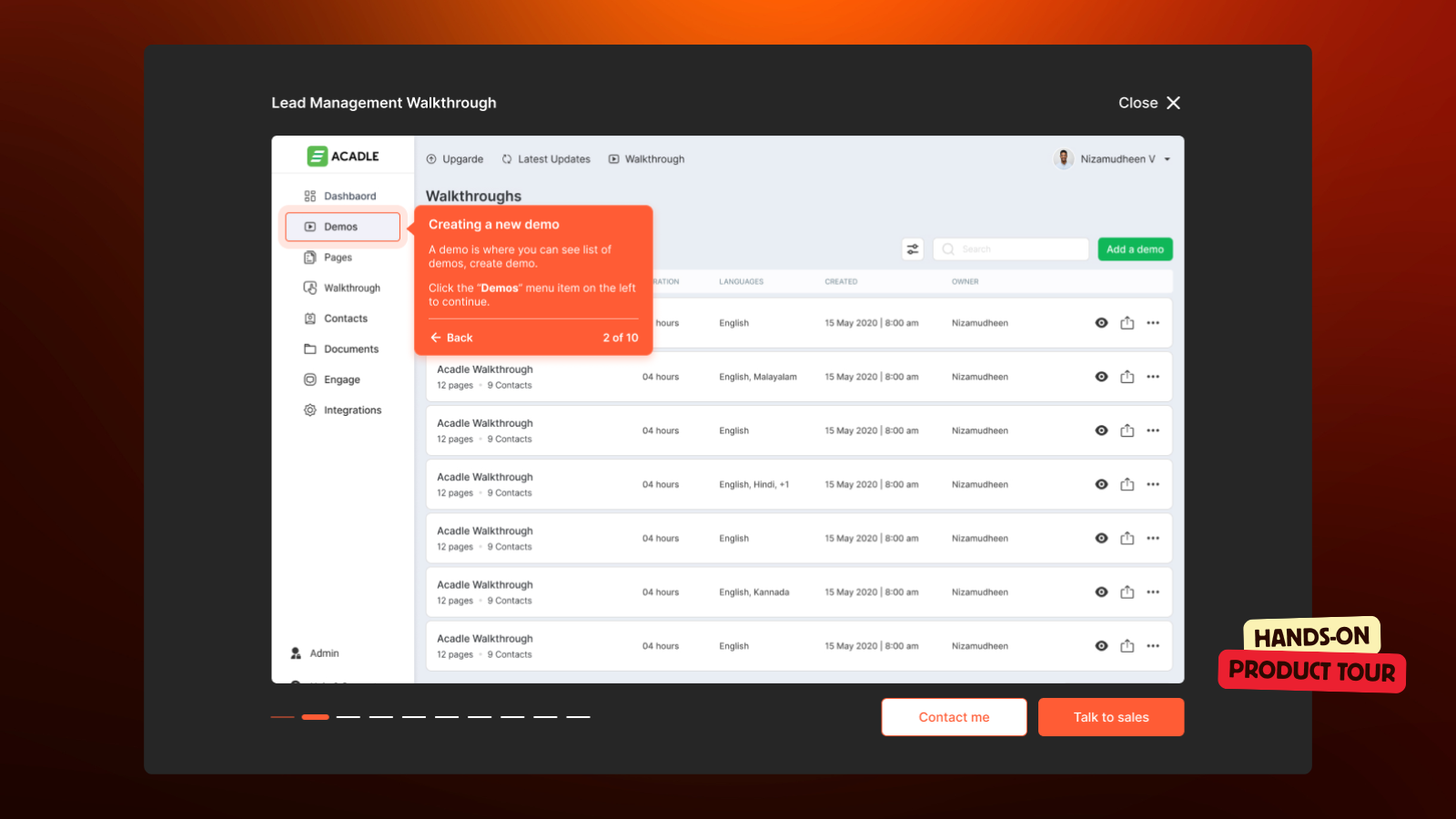Click the Integrations gear icon
This screenshot has width=1456, height=819.
tap(310, 410)
